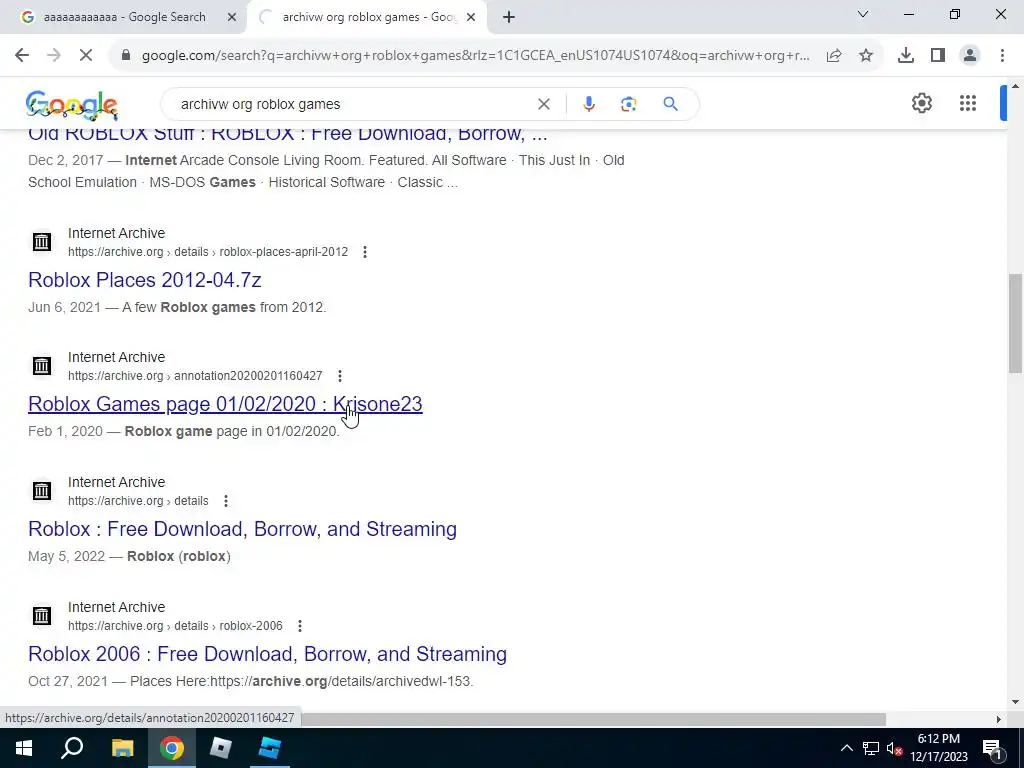The height and width of the screenshot is (768, 1024).
Task: Click the vertical scrollbar thumb
Action: (1015, 323)
